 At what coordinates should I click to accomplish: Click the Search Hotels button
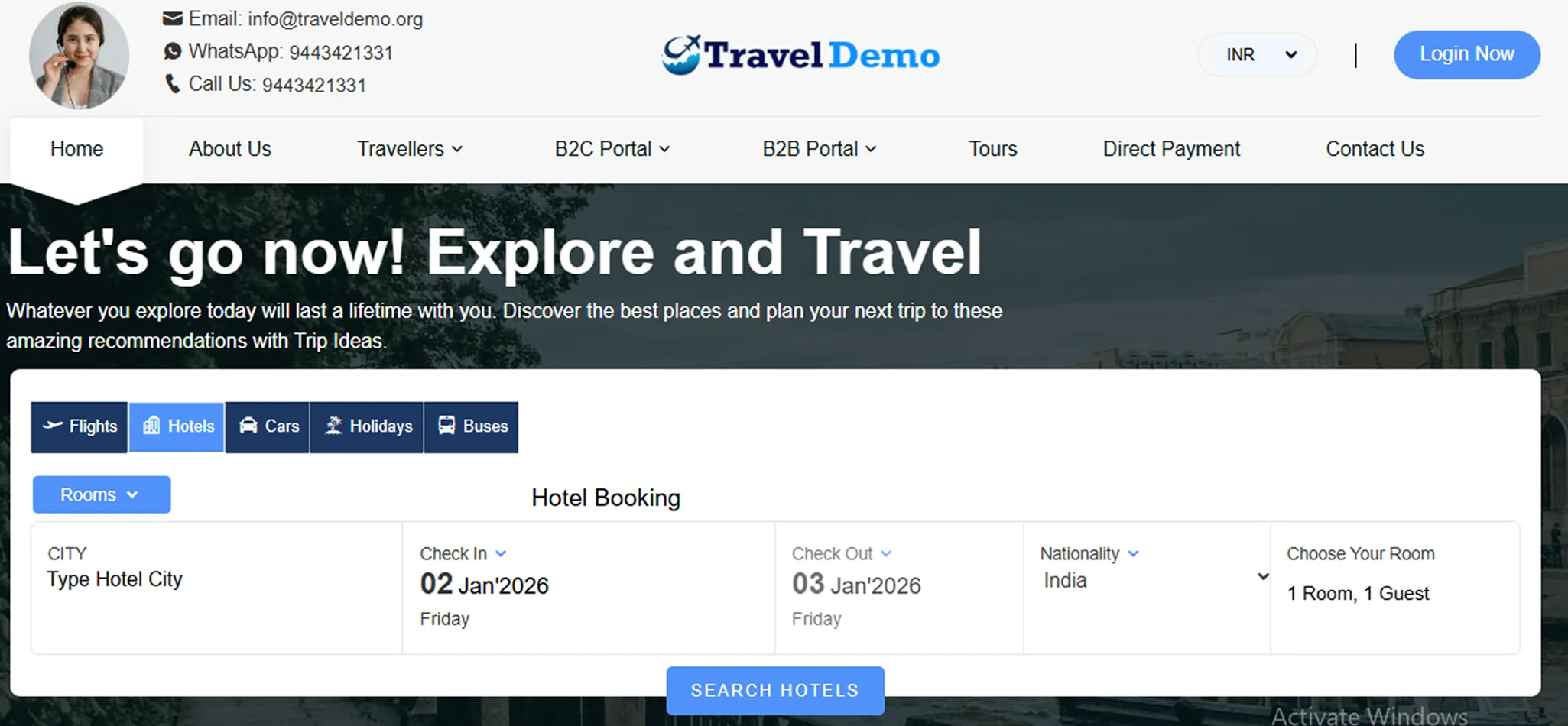(774, 690)
